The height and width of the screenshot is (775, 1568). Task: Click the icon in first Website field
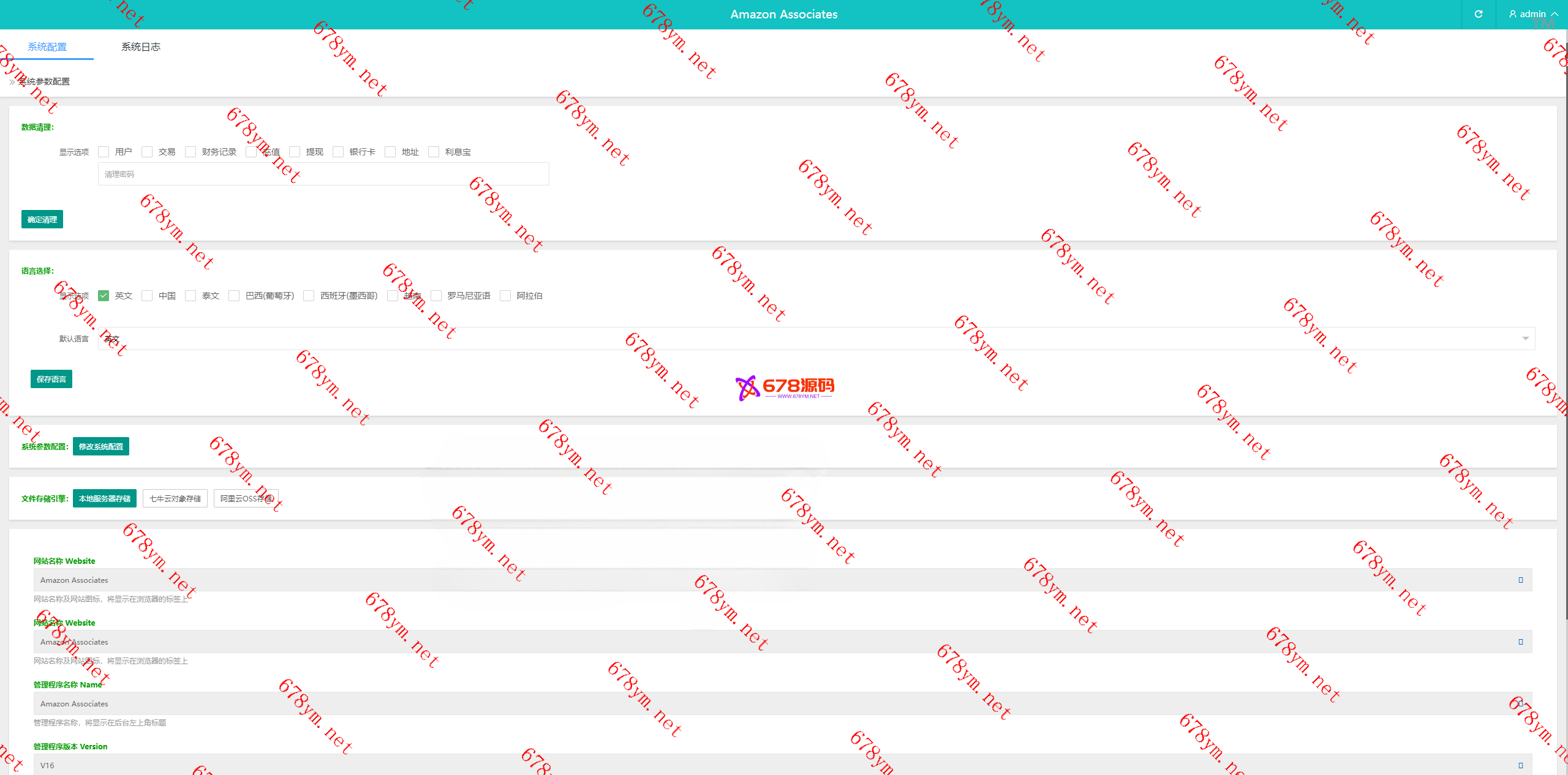pyautogui.click(x=1520, y=580)
